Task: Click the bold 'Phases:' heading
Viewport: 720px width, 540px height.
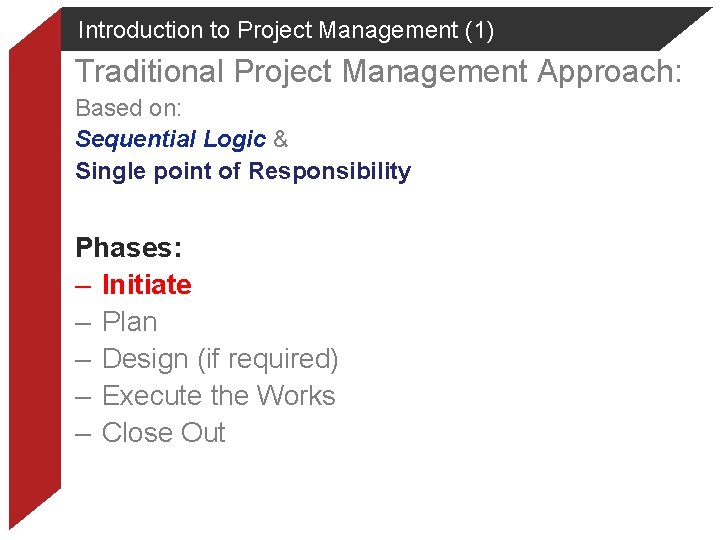Action: (x=128, y=247)
